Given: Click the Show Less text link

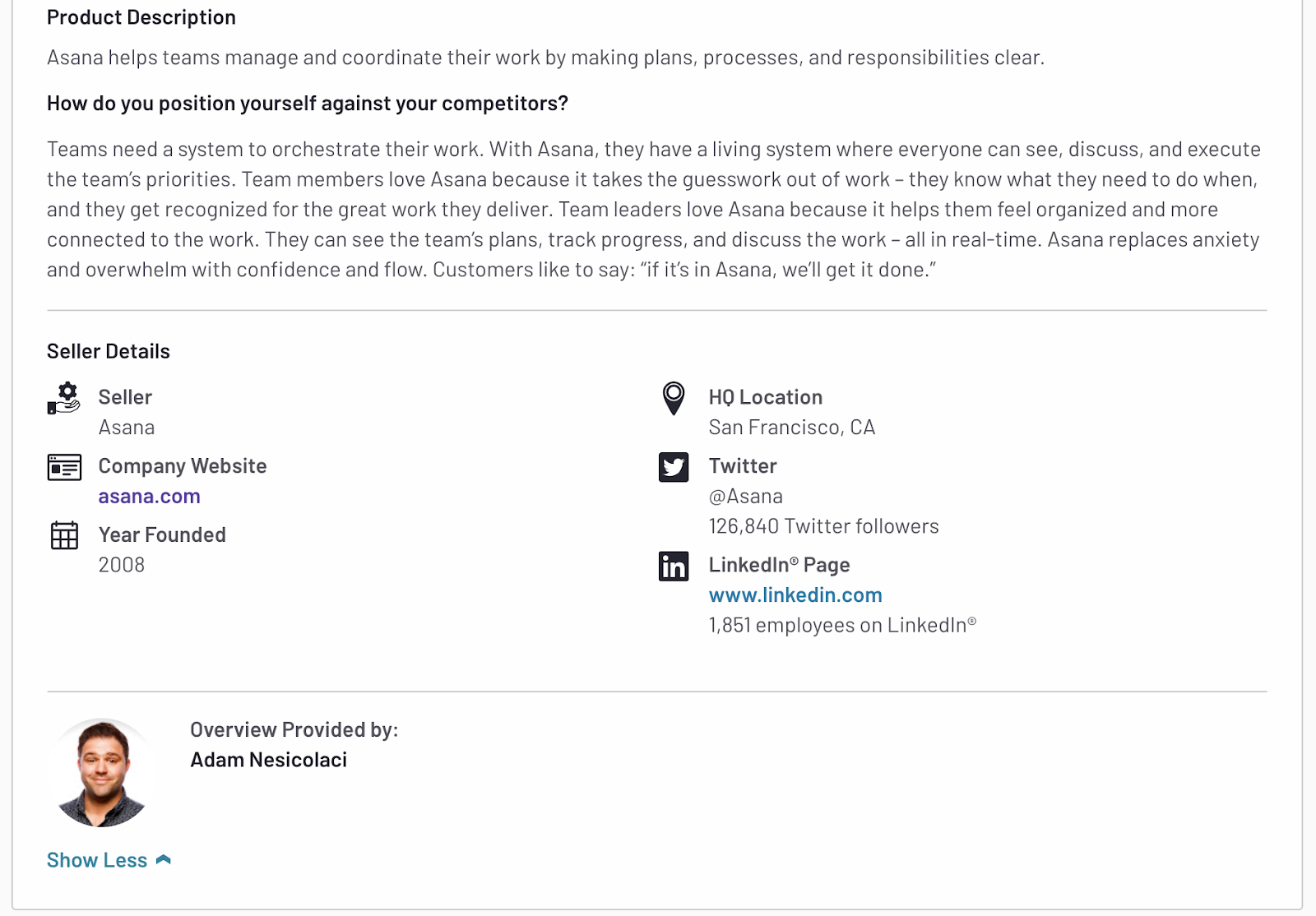Looking at the screenshot, I should click(x=97, y=860).
